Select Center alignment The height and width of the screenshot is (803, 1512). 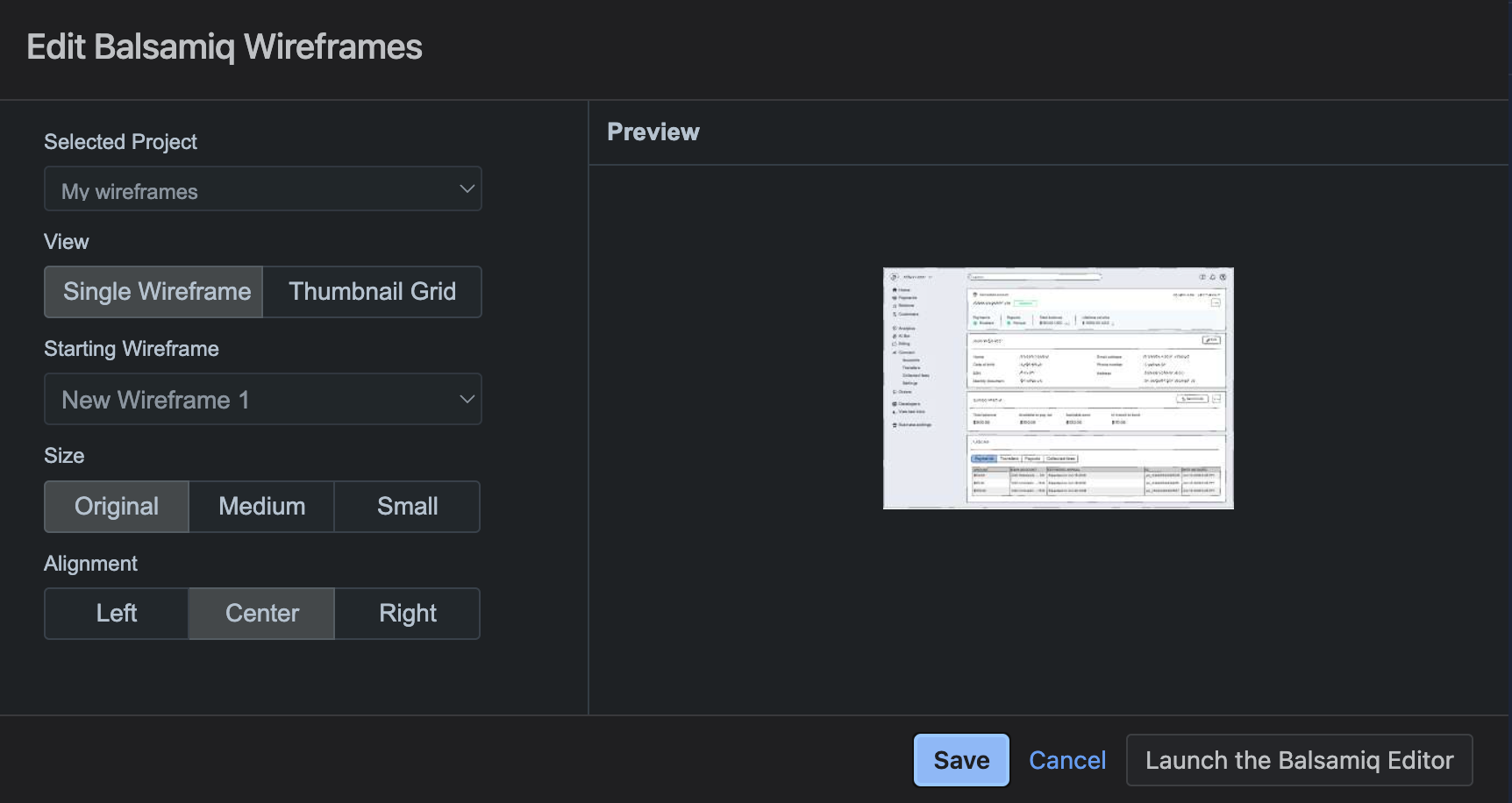261,614
